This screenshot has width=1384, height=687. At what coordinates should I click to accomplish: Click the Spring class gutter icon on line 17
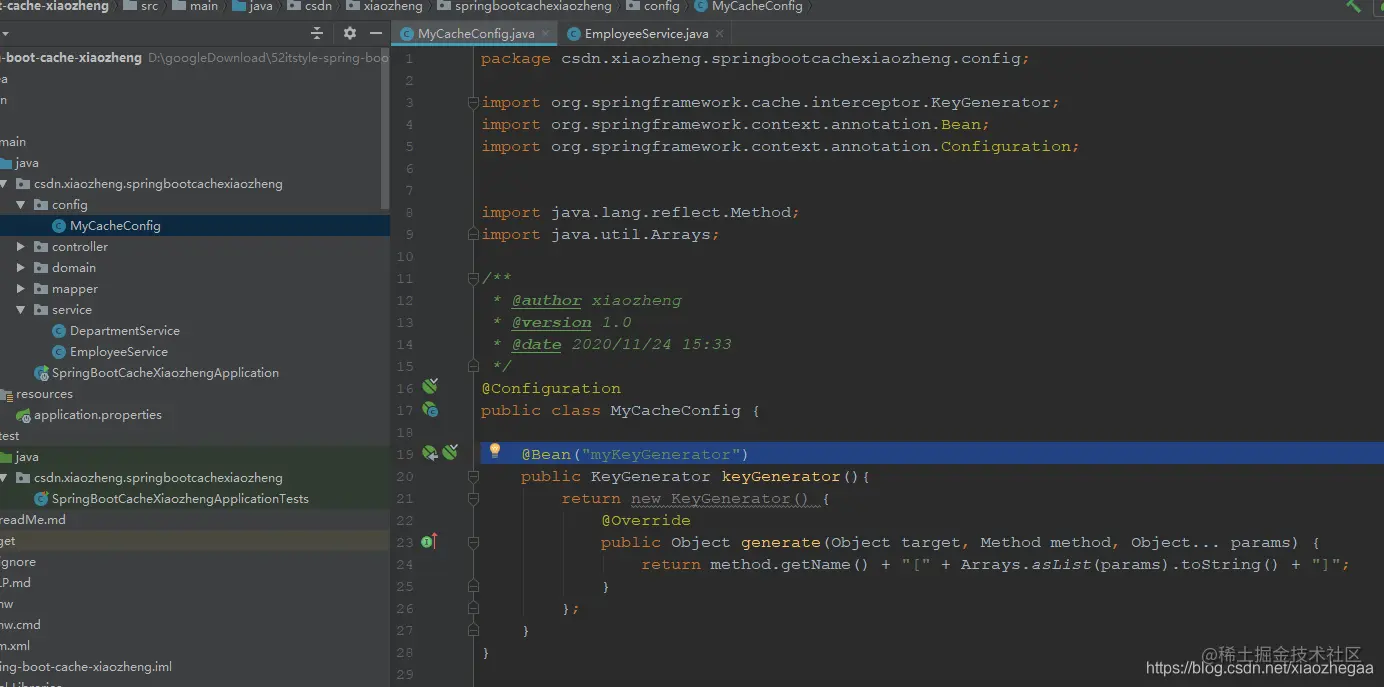pyautogui.click(x=430, y=409)
